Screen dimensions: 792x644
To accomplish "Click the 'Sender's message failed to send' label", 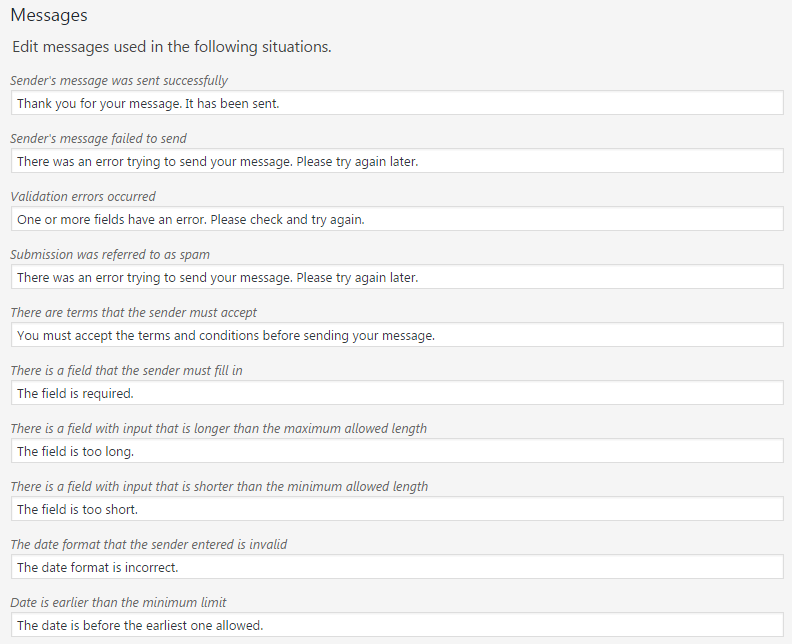I will click(x=98, y=139).
